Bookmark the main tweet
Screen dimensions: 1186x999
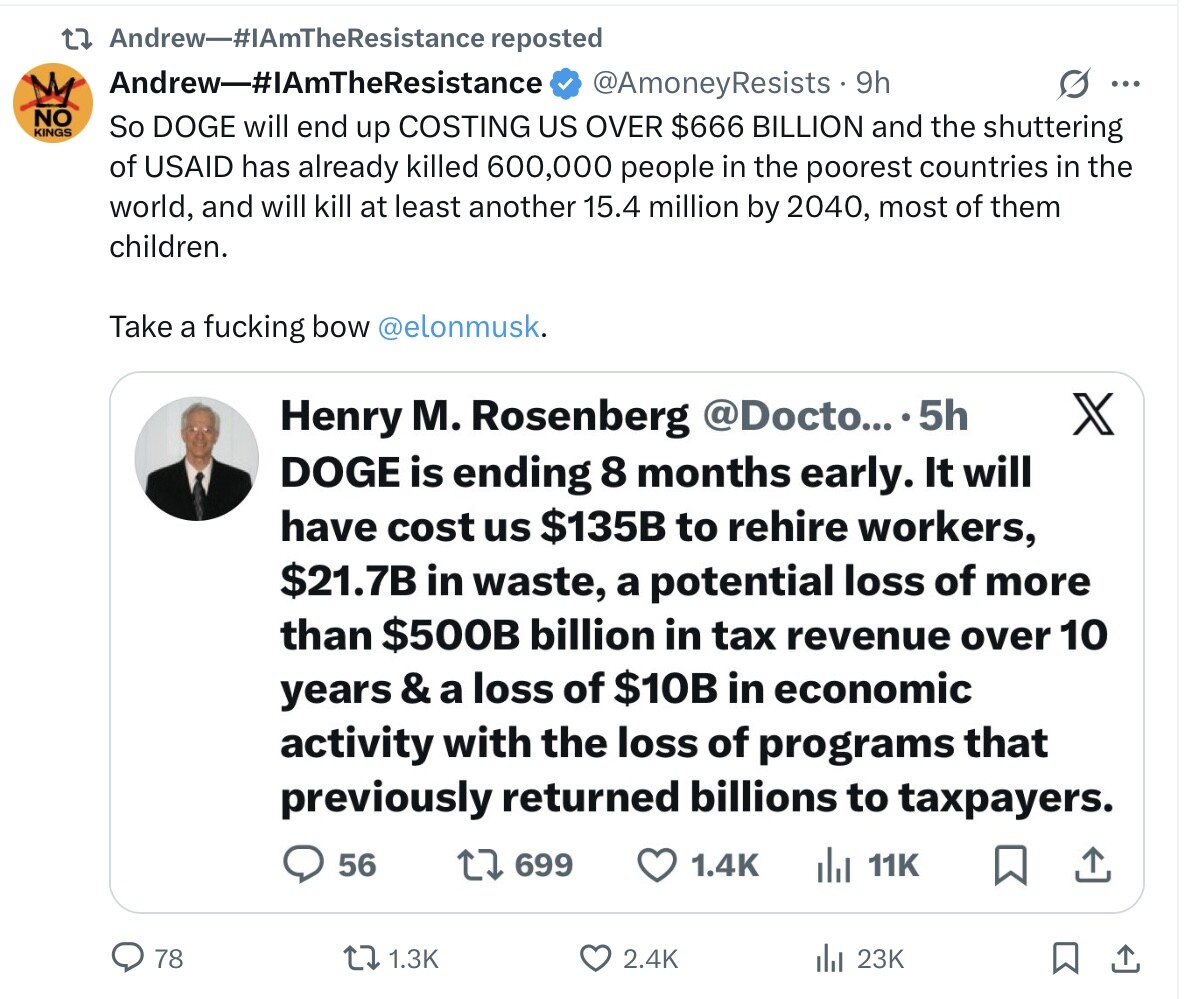point(1066,959)
